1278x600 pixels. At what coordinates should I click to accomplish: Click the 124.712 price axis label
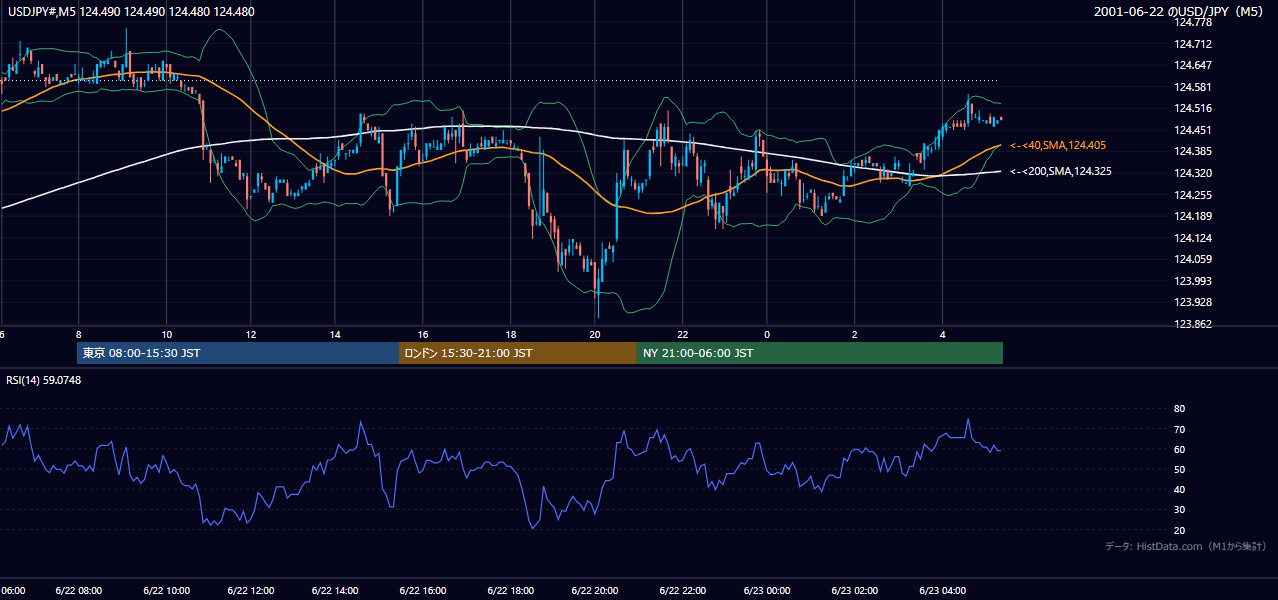[x=1195, y=44]
